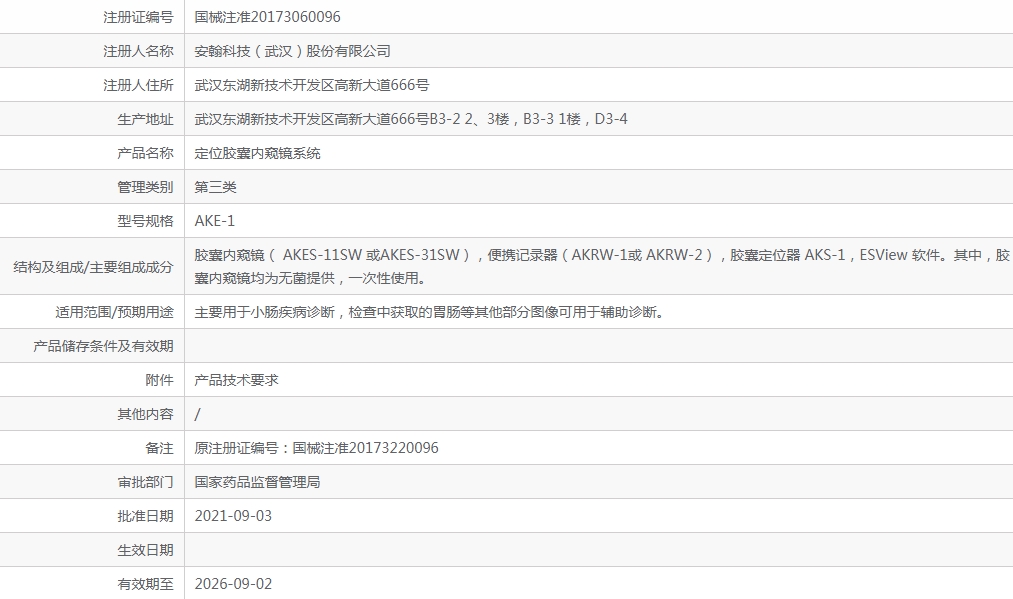Select company name 安翰科技（武汉）股份有限公司
1013x599 pixels.
point(293,51)
